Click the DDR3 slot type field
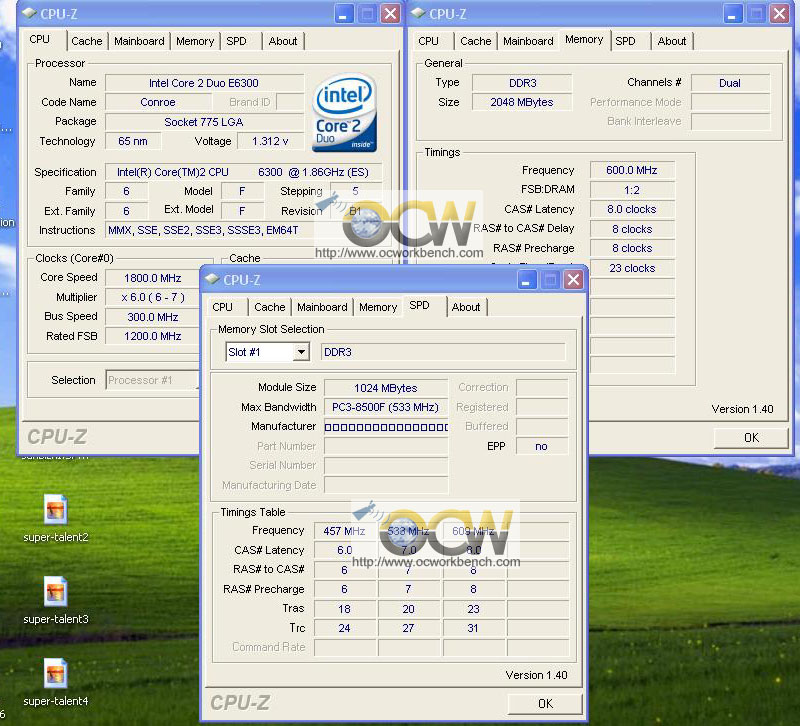The width and height of the screenshot is (800, 726). 443,352
